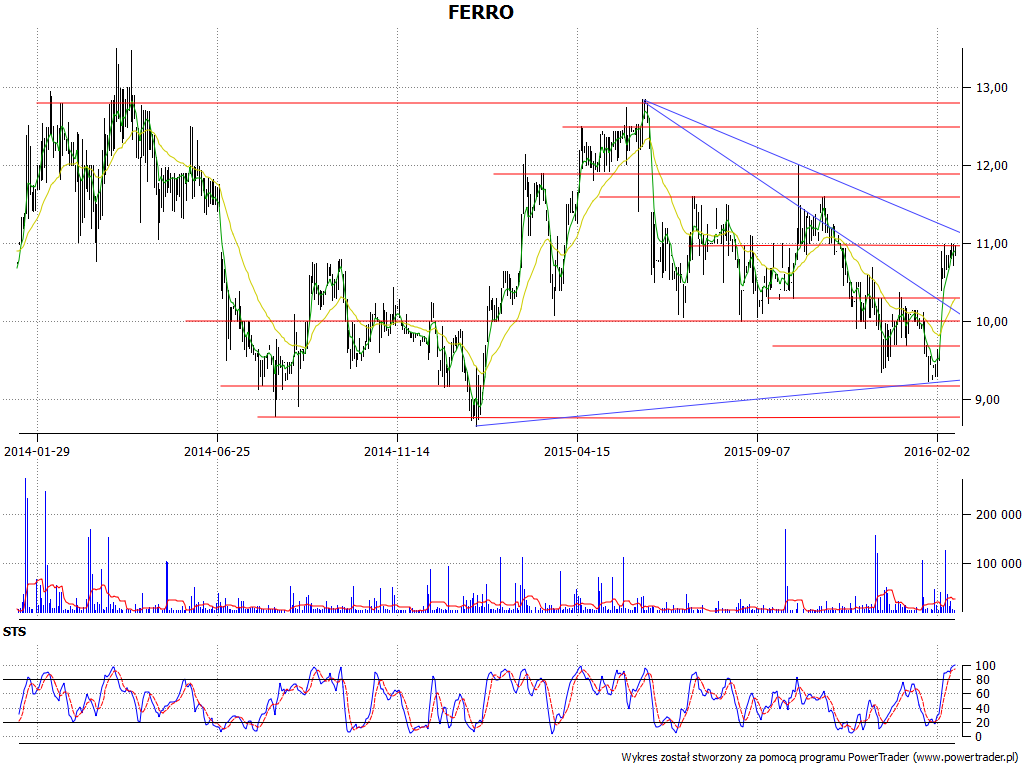Open the www.powertrader.pl credit text
The height and width of the screenshot is (768, 1024).
coord(965,757)
